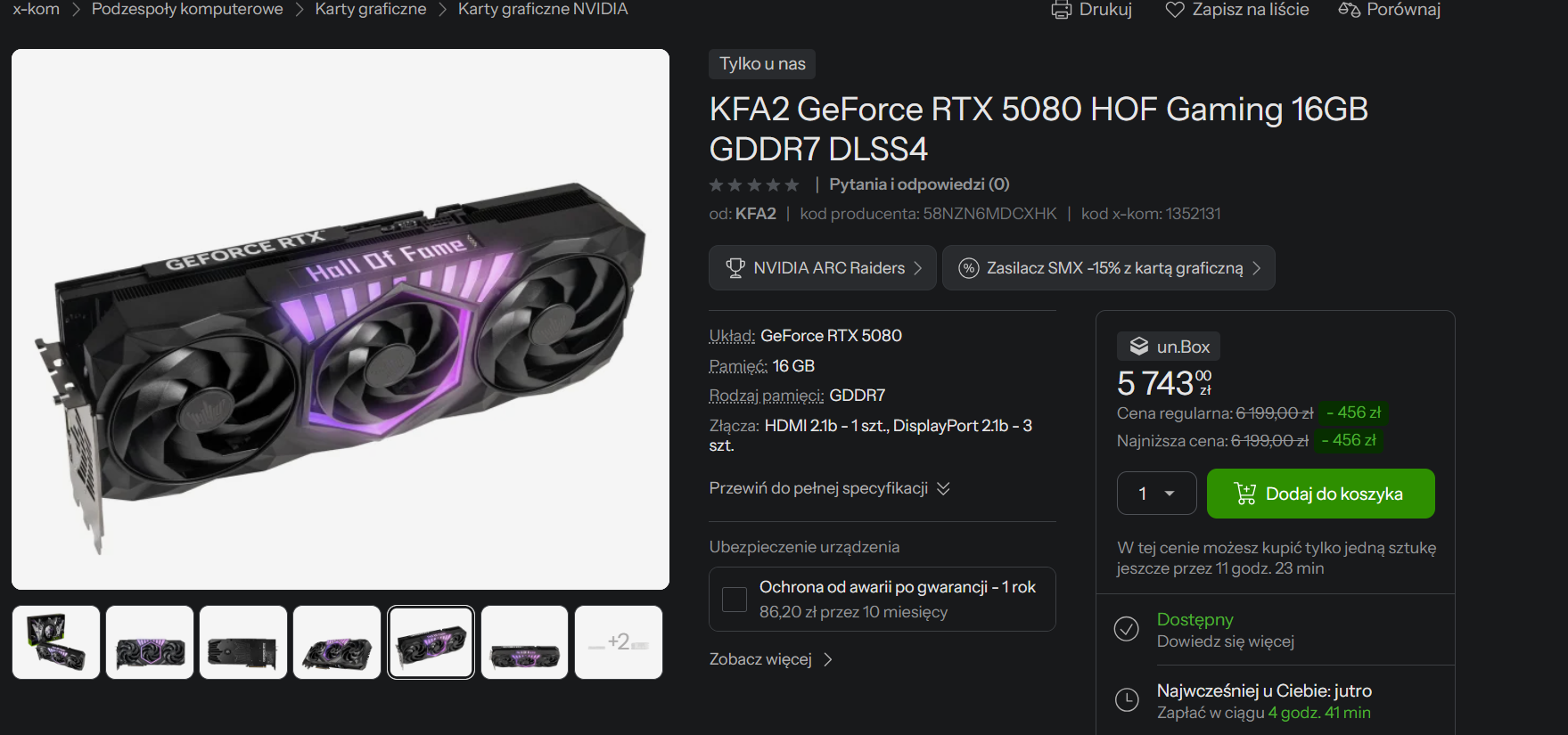This screenshot has height=735, width=1568.
Task: Show the +2 more images thumbnail
Action: 619,642
